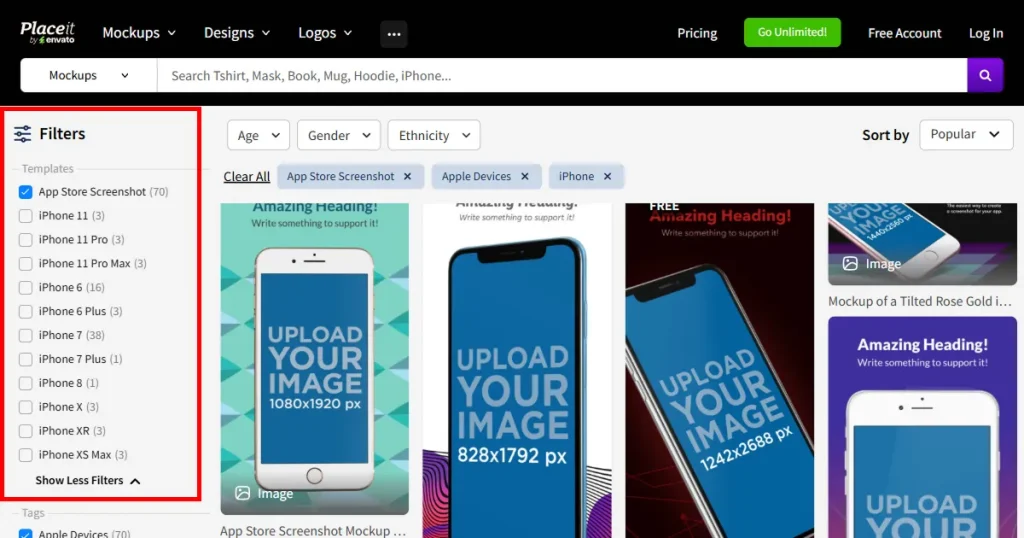Open the Gender dropdown
The image size is (1024, 538).
(x=338, y=135)
